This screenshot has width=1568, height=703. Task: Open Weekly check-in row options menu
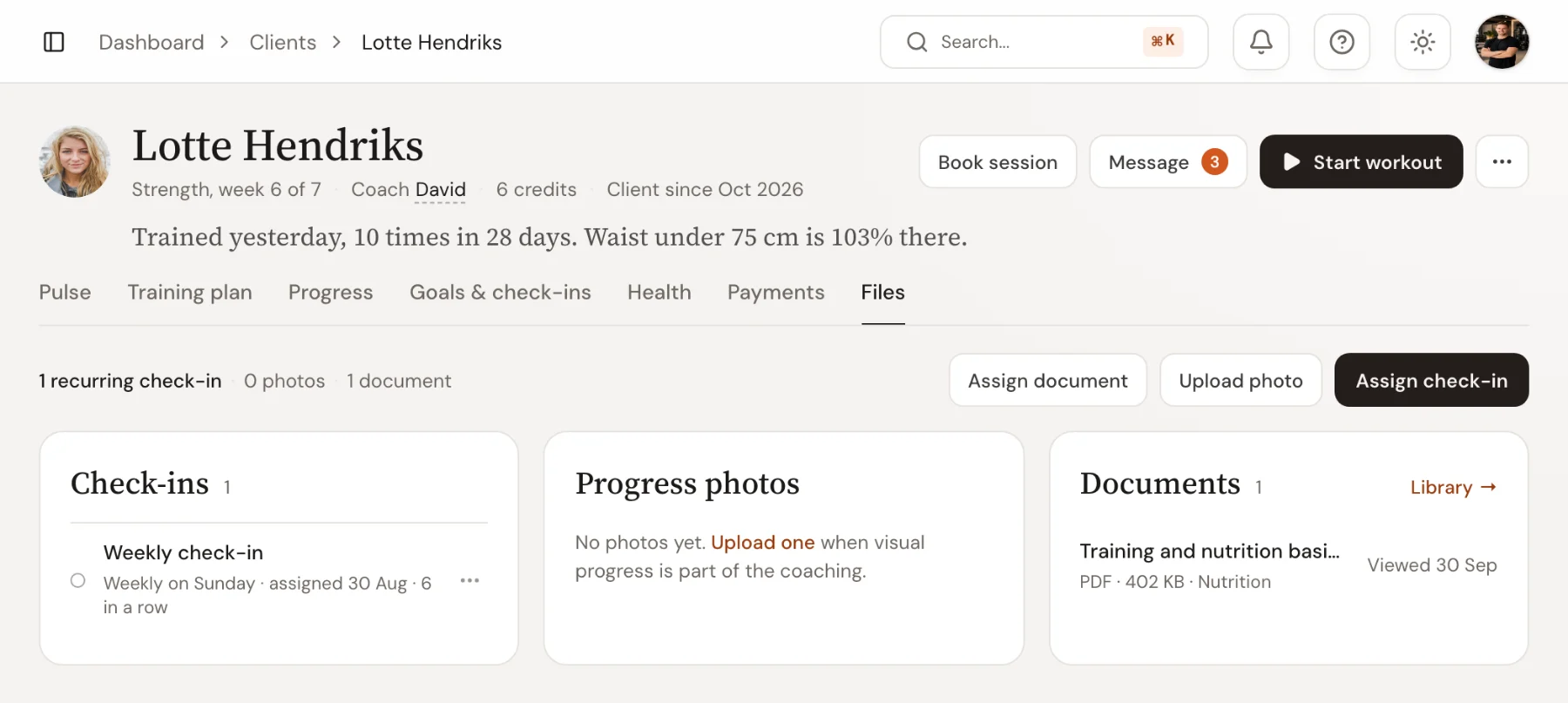(x=470, y=580)
